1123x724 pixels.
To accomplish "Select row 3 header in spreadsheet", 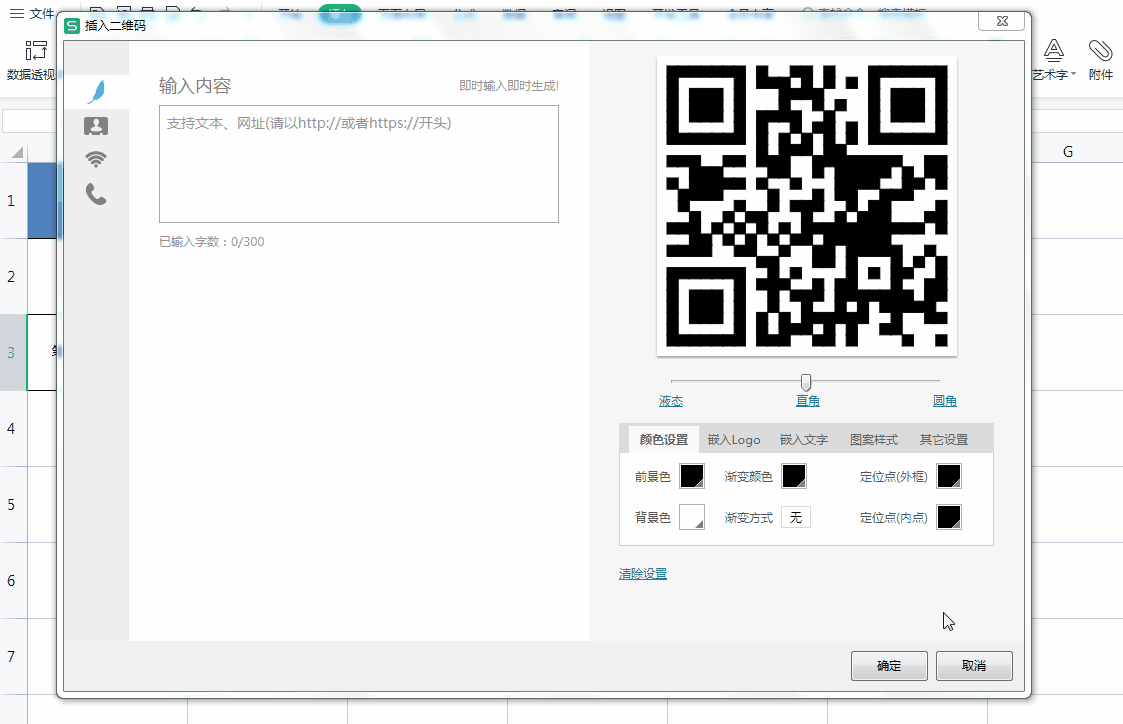I will 13,352.
